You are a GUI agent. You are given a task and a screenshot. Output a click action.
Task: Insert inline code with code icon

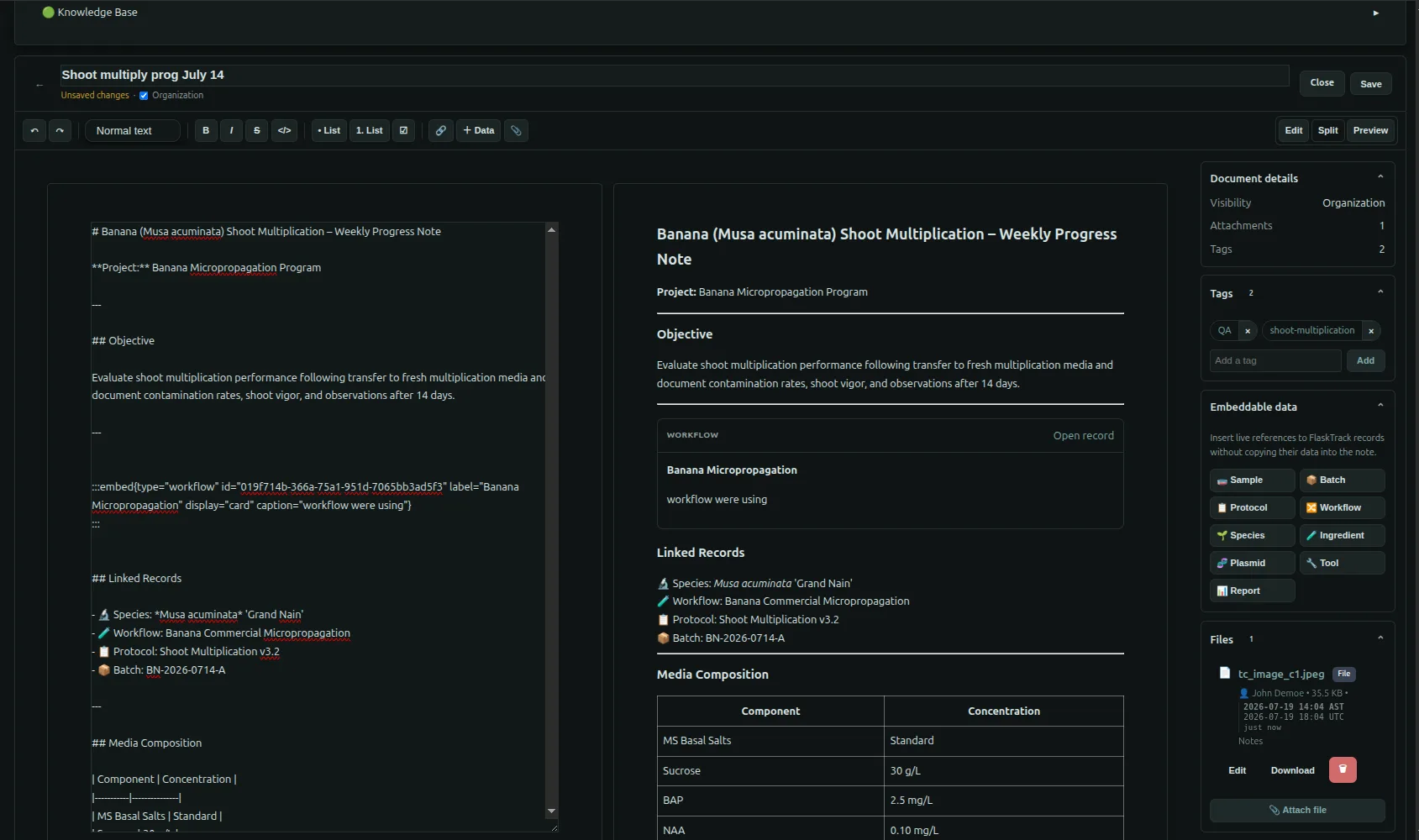point(285,130)
